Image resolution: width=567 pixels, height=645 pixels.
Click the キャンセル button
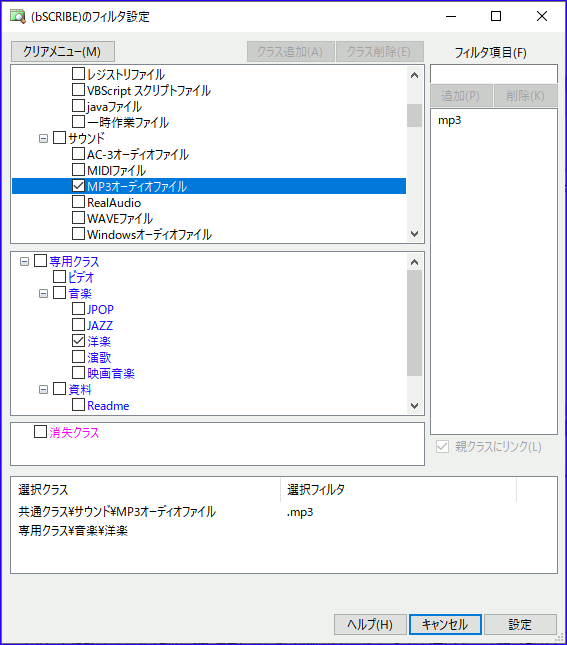point(445,624)
